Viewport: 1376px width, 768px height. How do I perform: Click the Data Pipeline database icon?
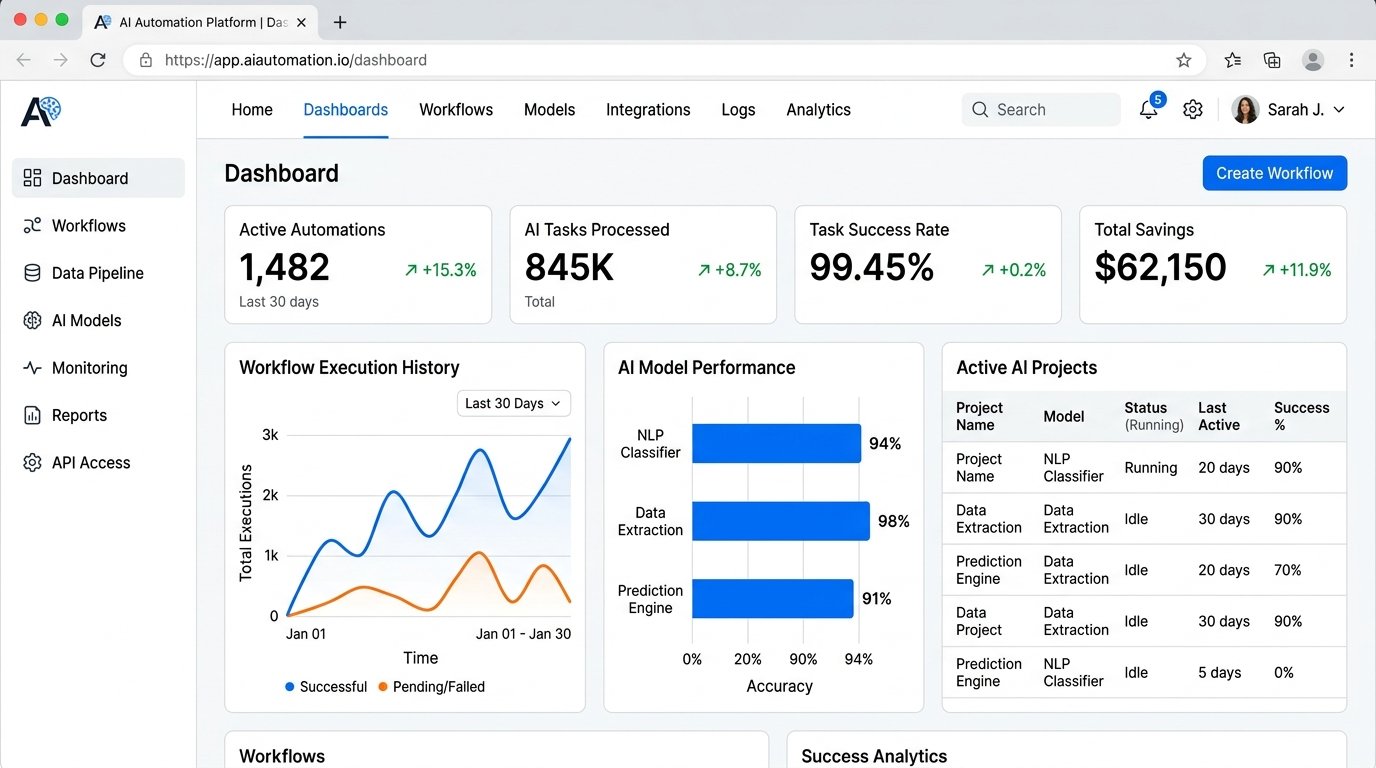click(x=32, y=273)
